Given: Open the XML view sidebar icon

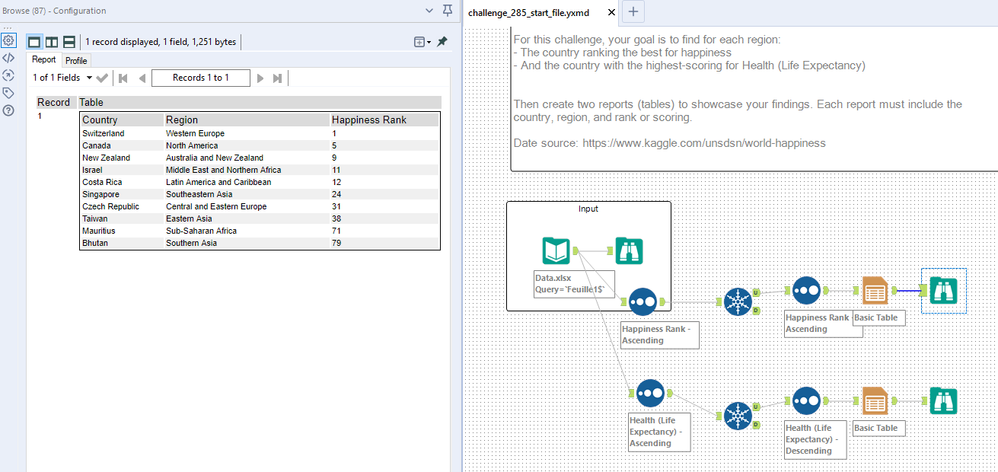Looking at the screenshot, I should point(8,58).
